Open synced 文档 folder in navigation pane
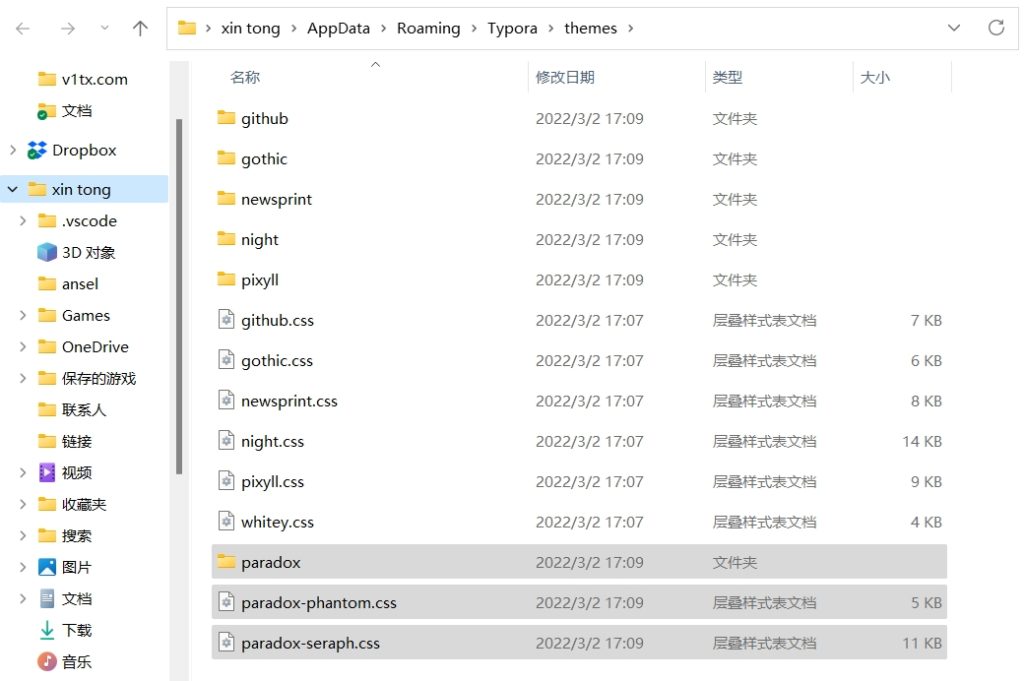The height and width of the screenshot is (681, 1024). point(76,111)
